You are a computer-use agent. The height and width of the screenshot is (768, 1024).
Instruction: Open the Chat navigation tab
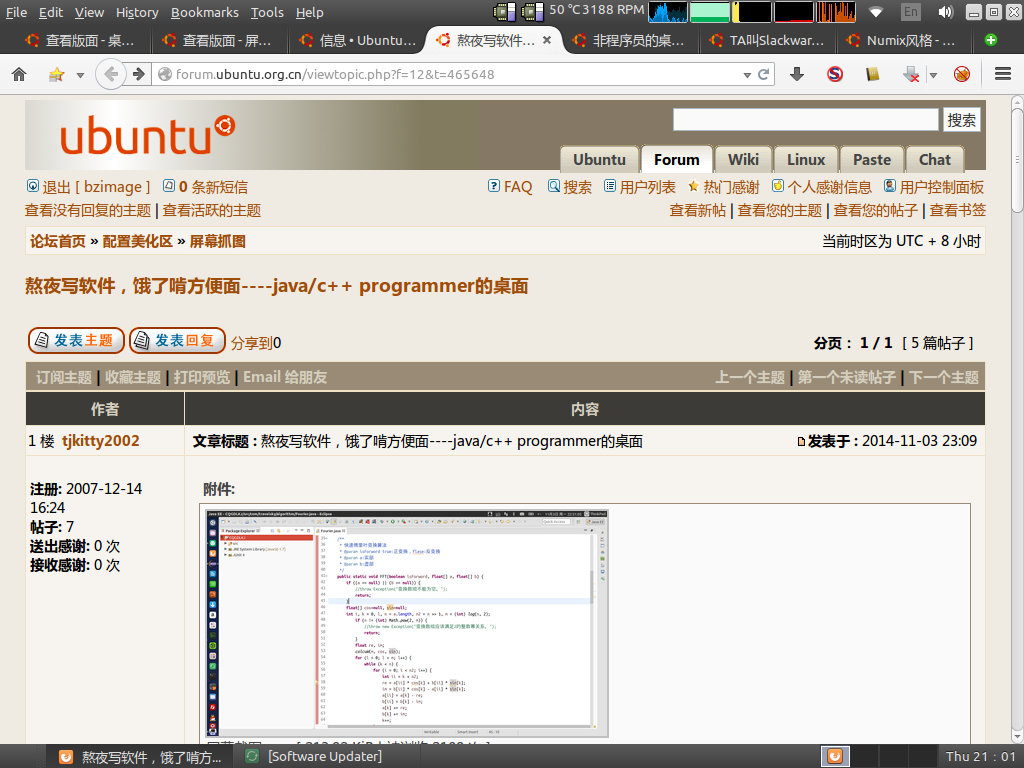[x=935, y=159]
